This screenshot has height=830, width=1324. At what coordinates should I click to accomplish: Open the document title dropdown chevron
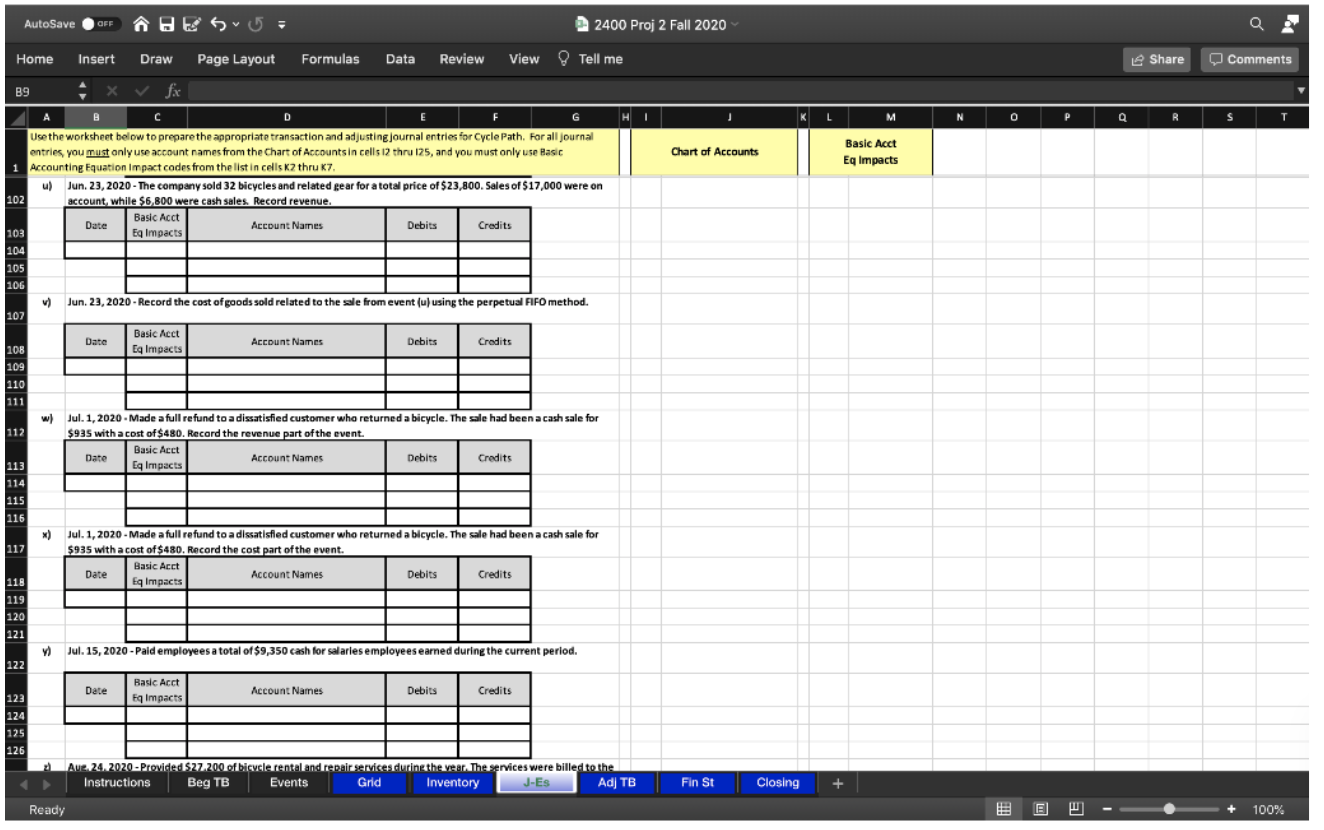click(735, 25)
